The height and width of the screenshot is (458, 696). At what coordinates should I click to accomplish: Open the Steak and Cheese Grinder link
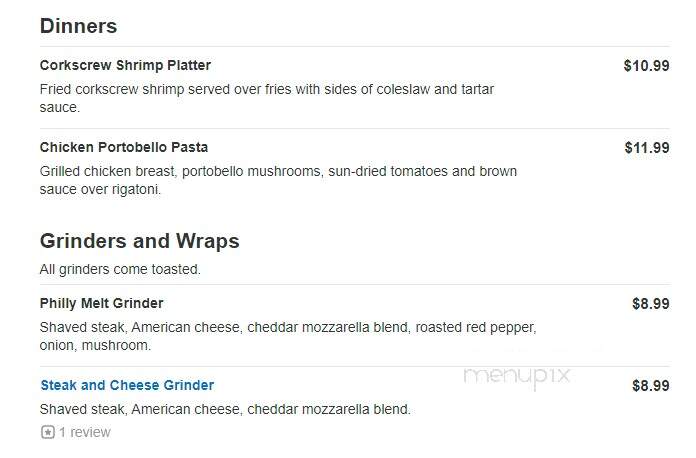pos(127,385)
